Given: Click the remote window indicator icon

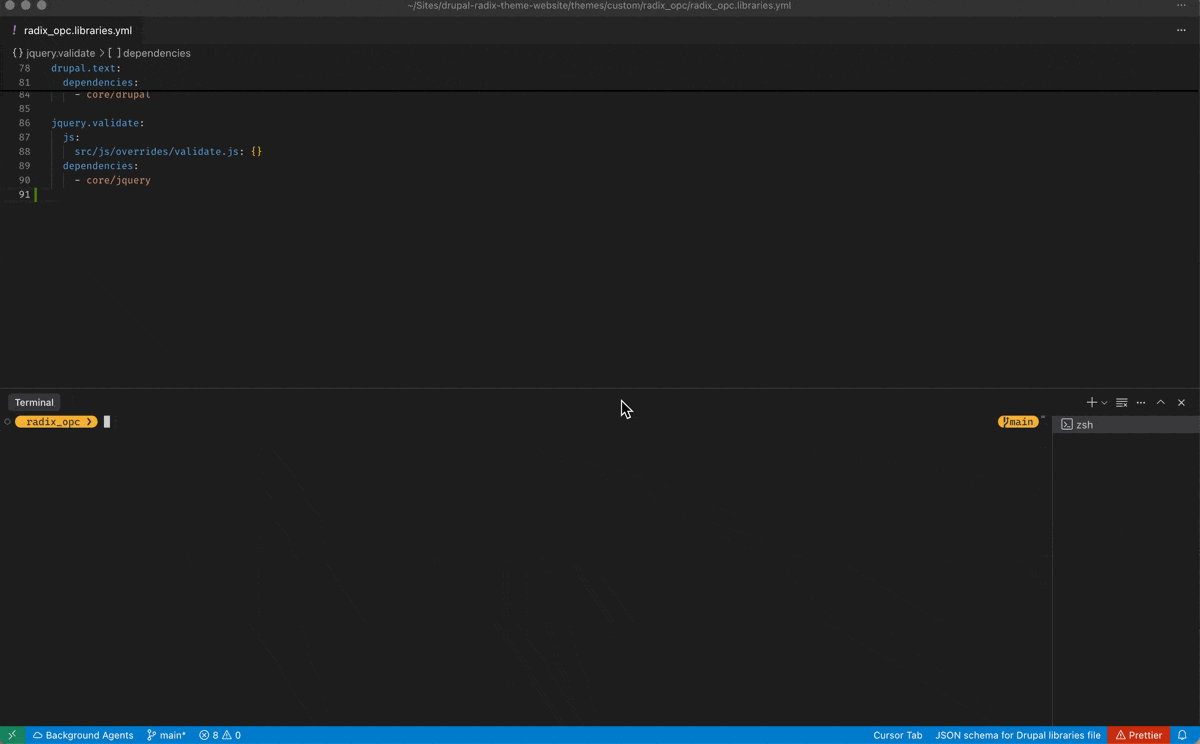Looking at the screenshot, I should click(x=12, y=735).
